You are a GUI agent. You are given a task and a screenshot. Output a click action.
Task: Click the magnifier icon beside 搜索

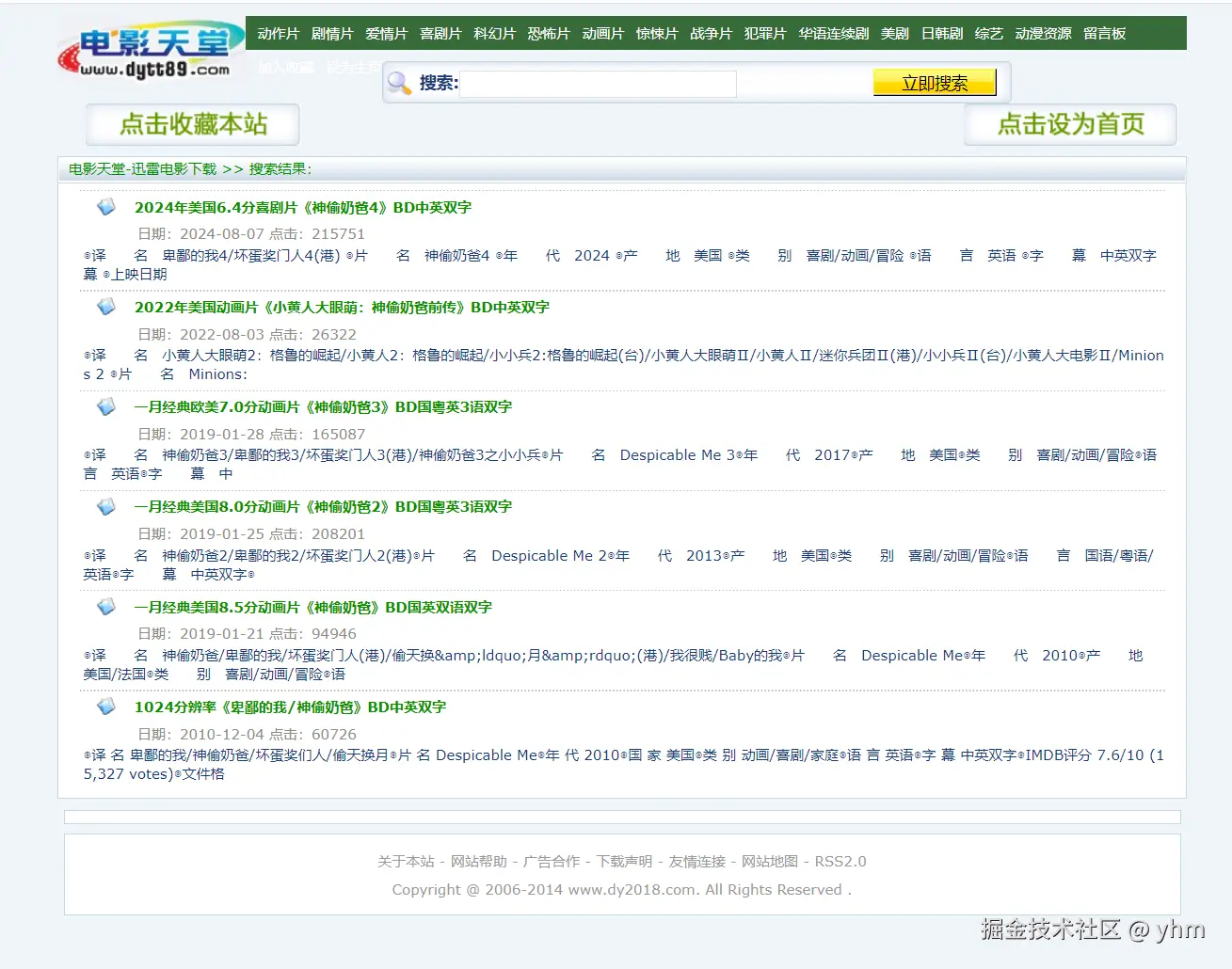(x=399, y=83)
